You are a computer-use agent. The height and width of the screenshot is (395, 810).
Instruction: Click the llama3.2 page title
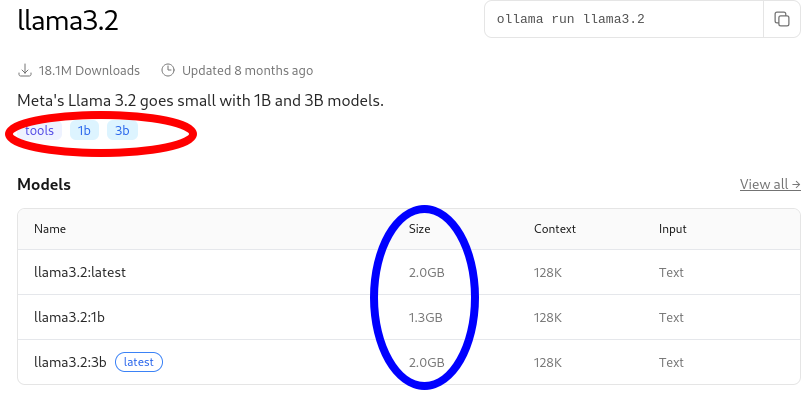tap(68, 20)
